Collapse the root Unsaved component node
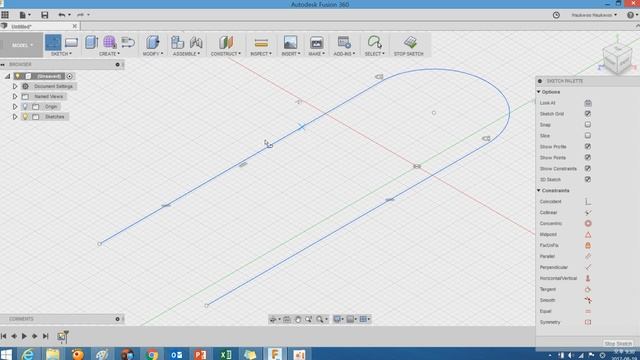The image size is (640, 360). 7,76
